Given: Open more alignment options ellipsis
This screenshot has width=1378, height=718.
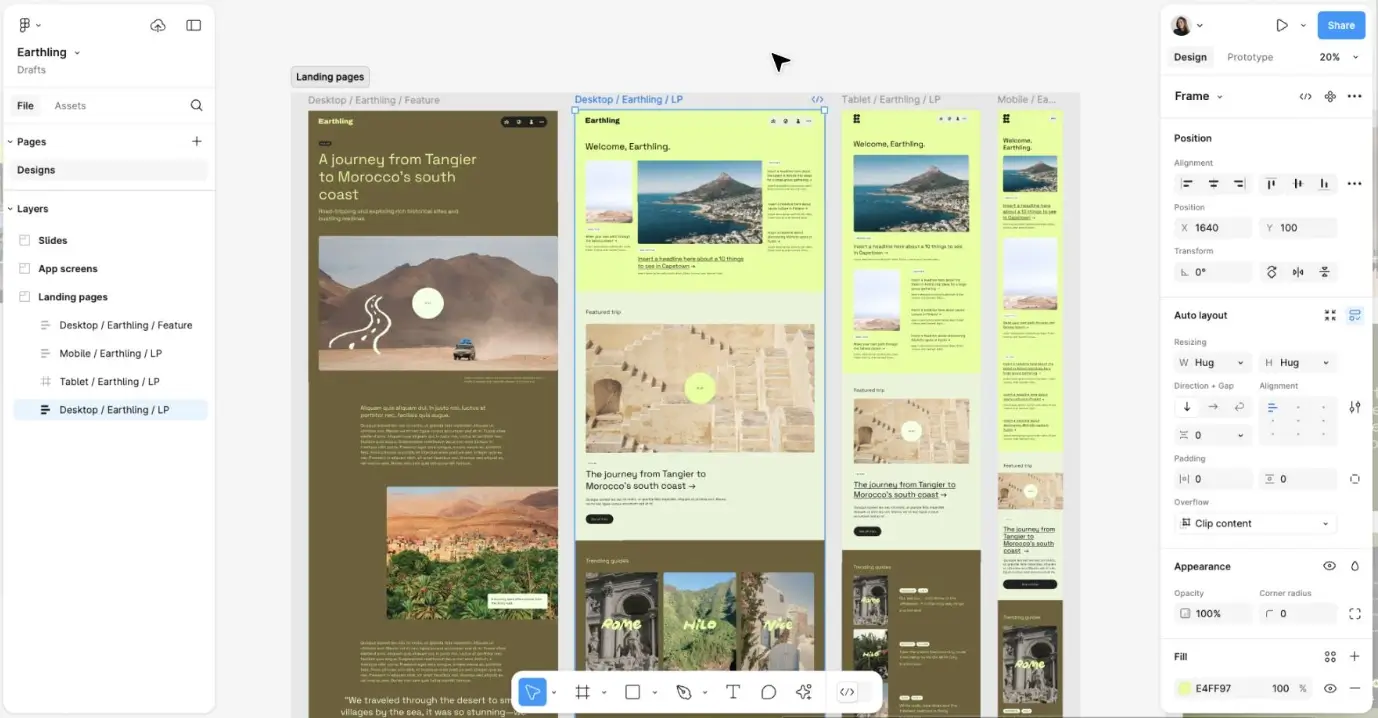Looking at the screenshot, I should tap(1355, 184).
